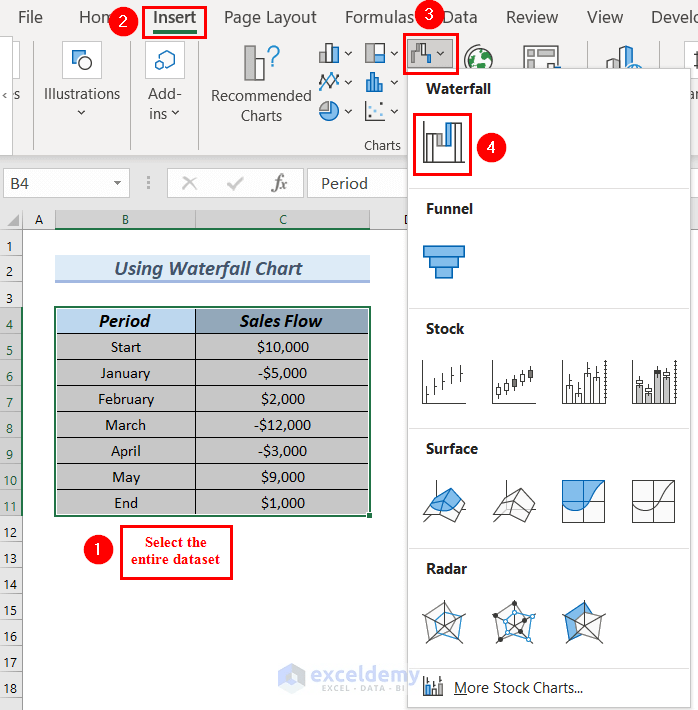Screen dimensions: 698x710
Task: Insert Volume-High-Low-Close stock chart
Action: (x=584, y=382)
